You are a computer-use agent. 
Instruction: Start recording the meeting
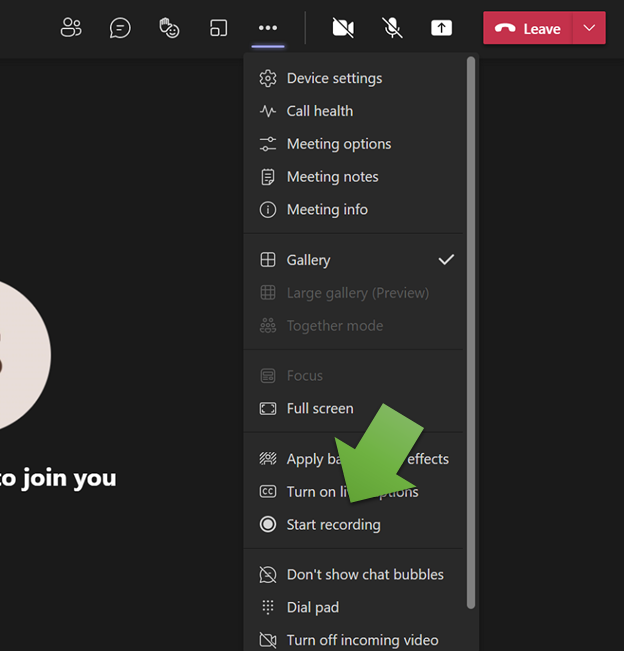(354, 525)
